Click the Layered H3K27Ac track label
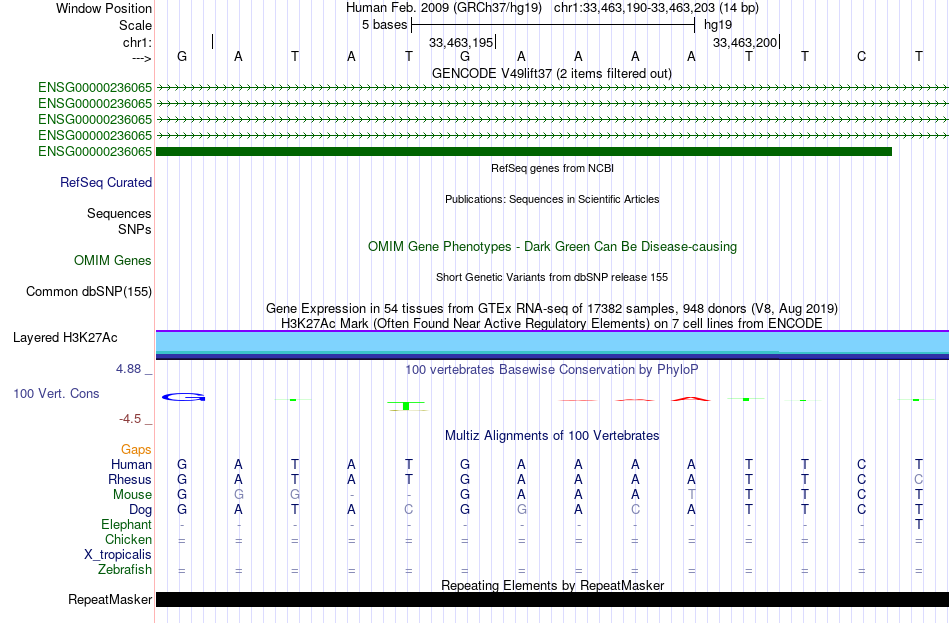This screenshot has height=623, width=950. coord(65,338)
